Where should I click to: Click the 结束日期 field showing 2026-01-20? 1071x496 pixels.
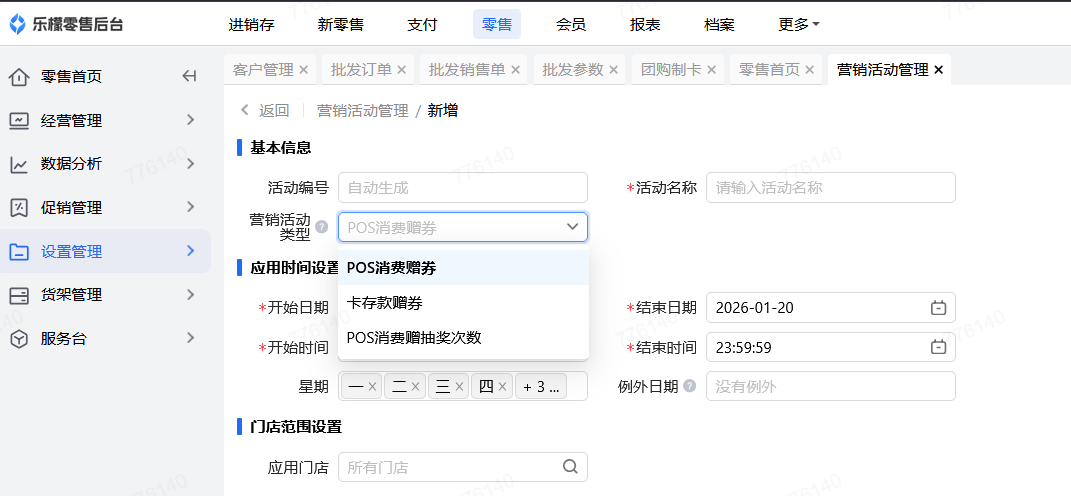coord(831,307)
